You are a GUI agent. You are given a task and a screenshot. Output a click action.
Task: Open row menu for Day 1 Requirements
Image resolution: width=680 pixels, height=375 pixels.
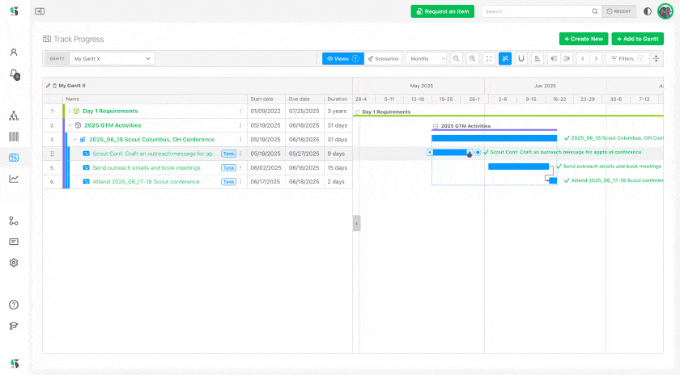pos(240,111)
